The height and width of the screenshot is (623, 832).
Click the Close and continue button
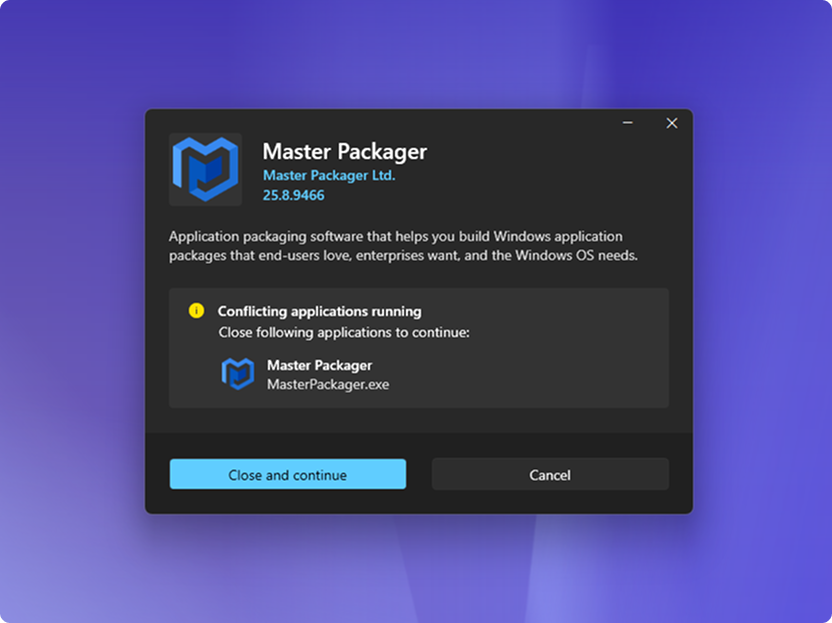tap(288, 474)
